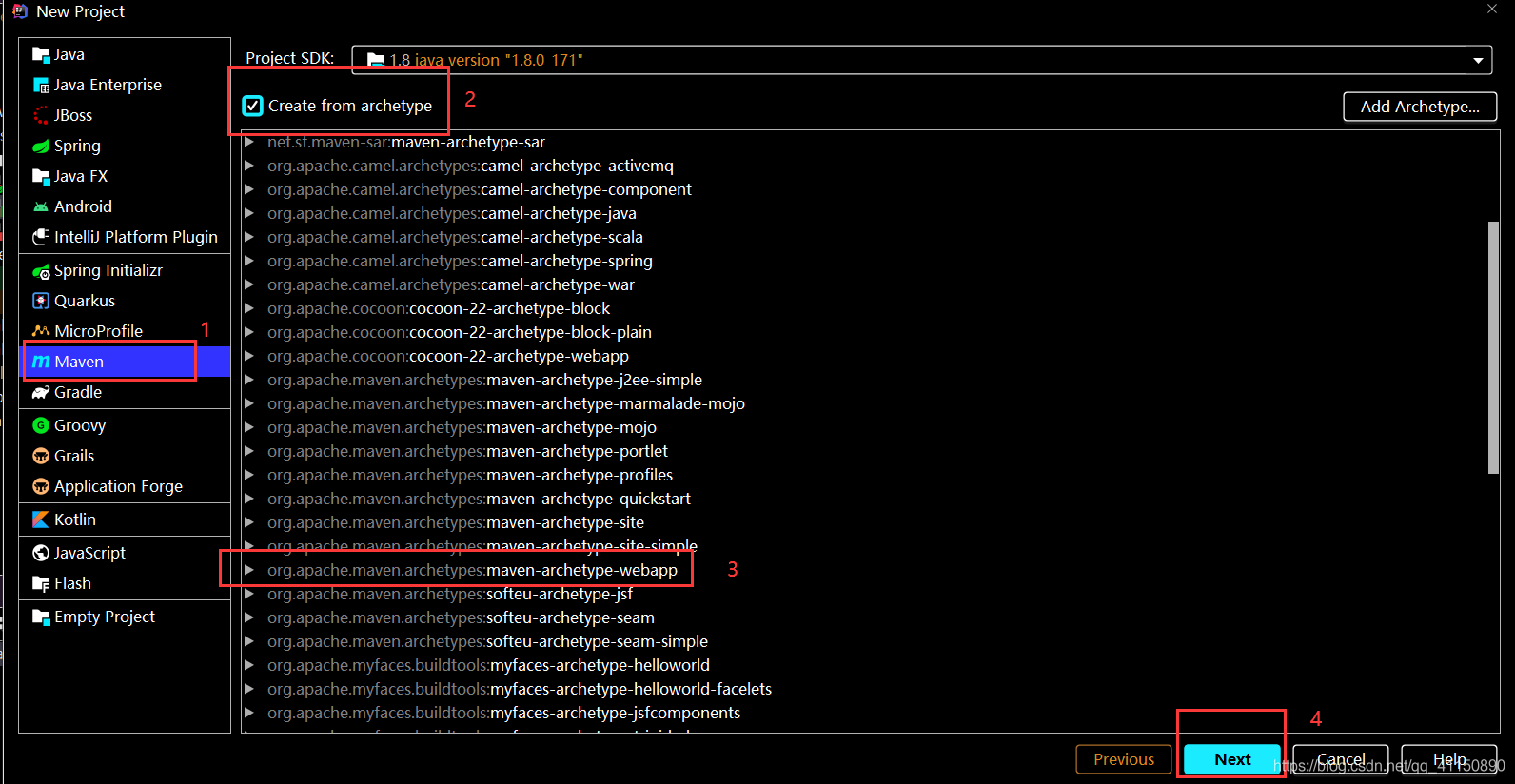Image resolution: width=1515 pixels, height=784 pixels.
Task: Expand the camel-archetype-activemq node
Action: (x=249, y=166)
